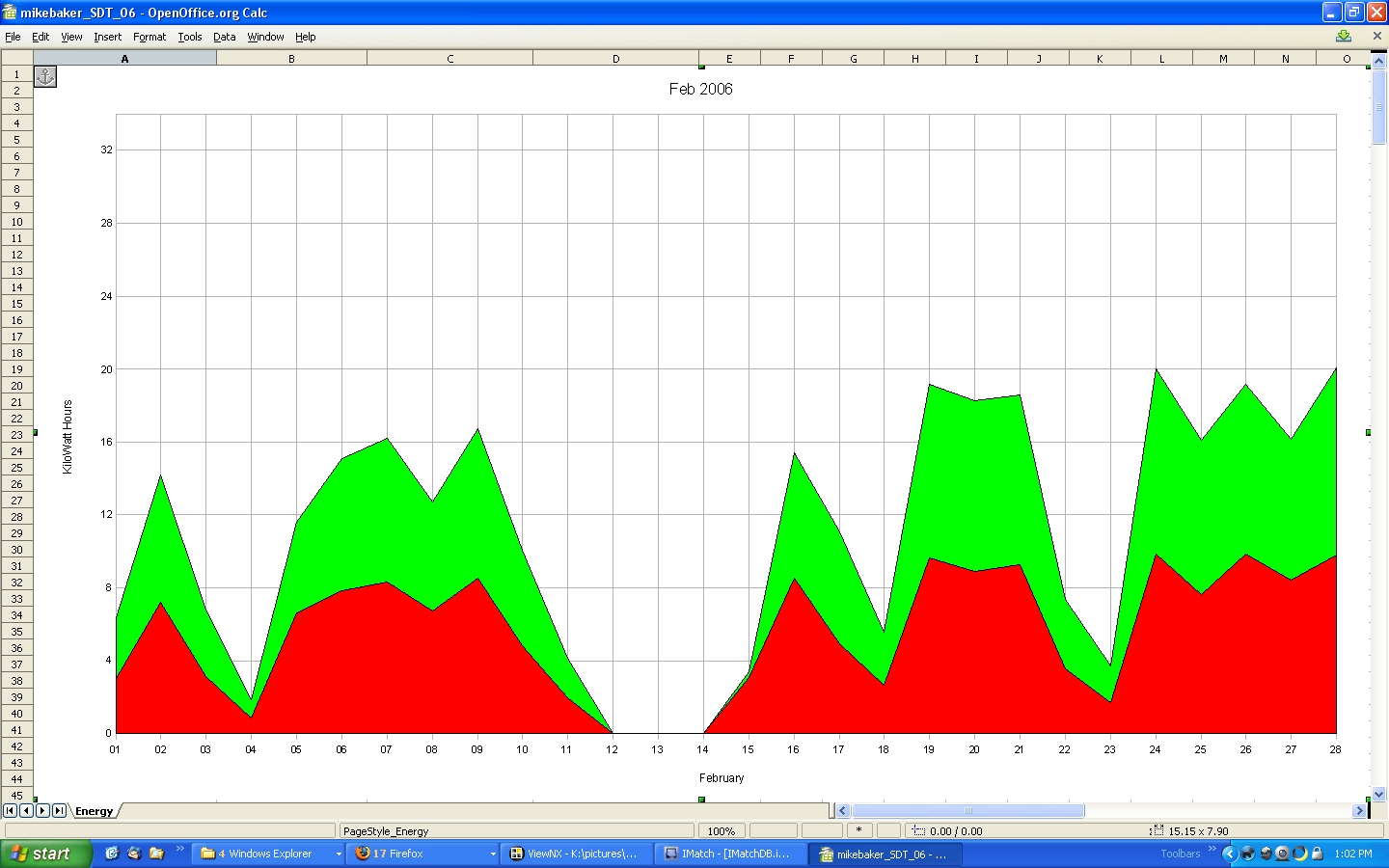Select column B header
This screenshot has height=868, width=1389.
point(291,59)
